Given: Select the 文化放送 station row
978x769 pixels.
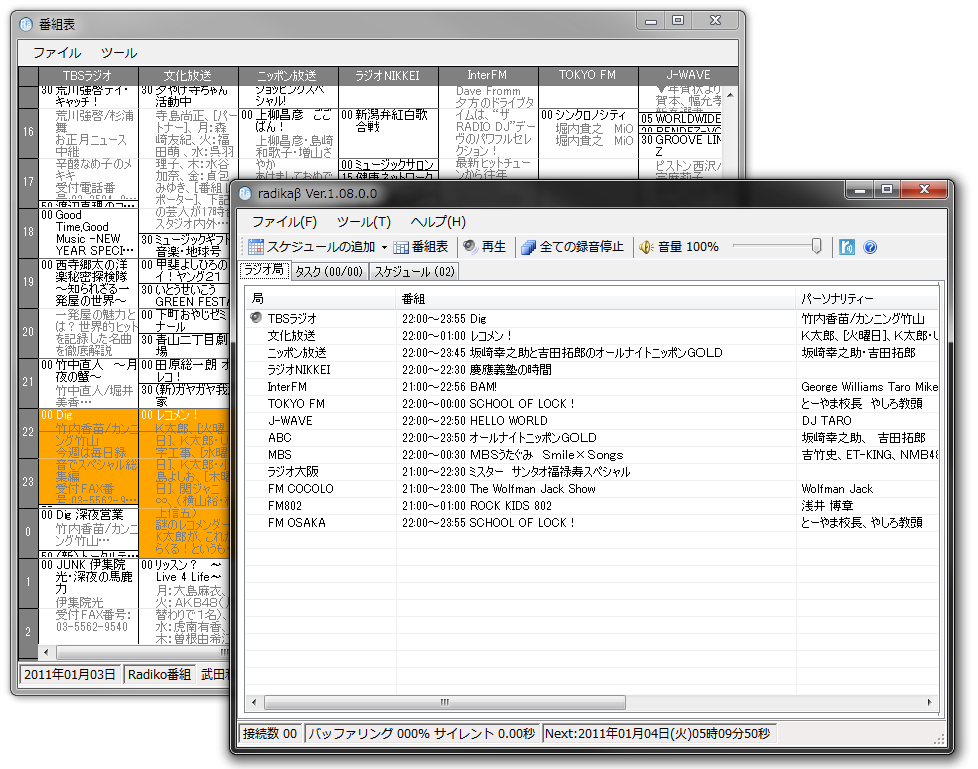Looking at the screenshot, I should [592, 336].
